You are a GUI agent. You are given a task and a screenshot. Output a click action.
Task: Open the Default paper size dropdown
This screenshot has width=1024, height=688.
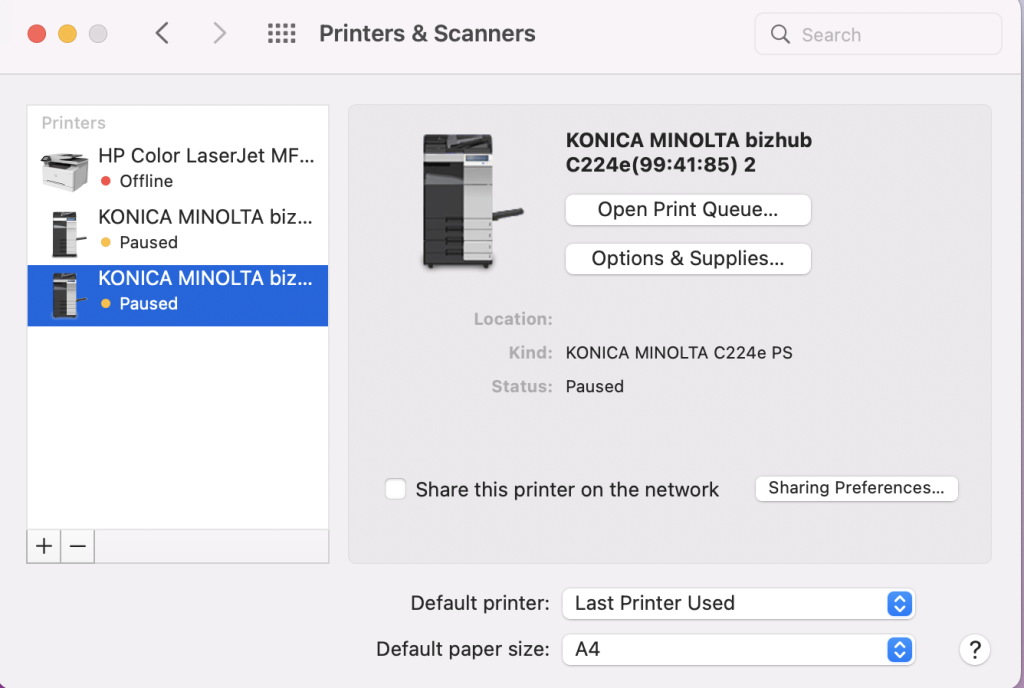tap(739, 649)
